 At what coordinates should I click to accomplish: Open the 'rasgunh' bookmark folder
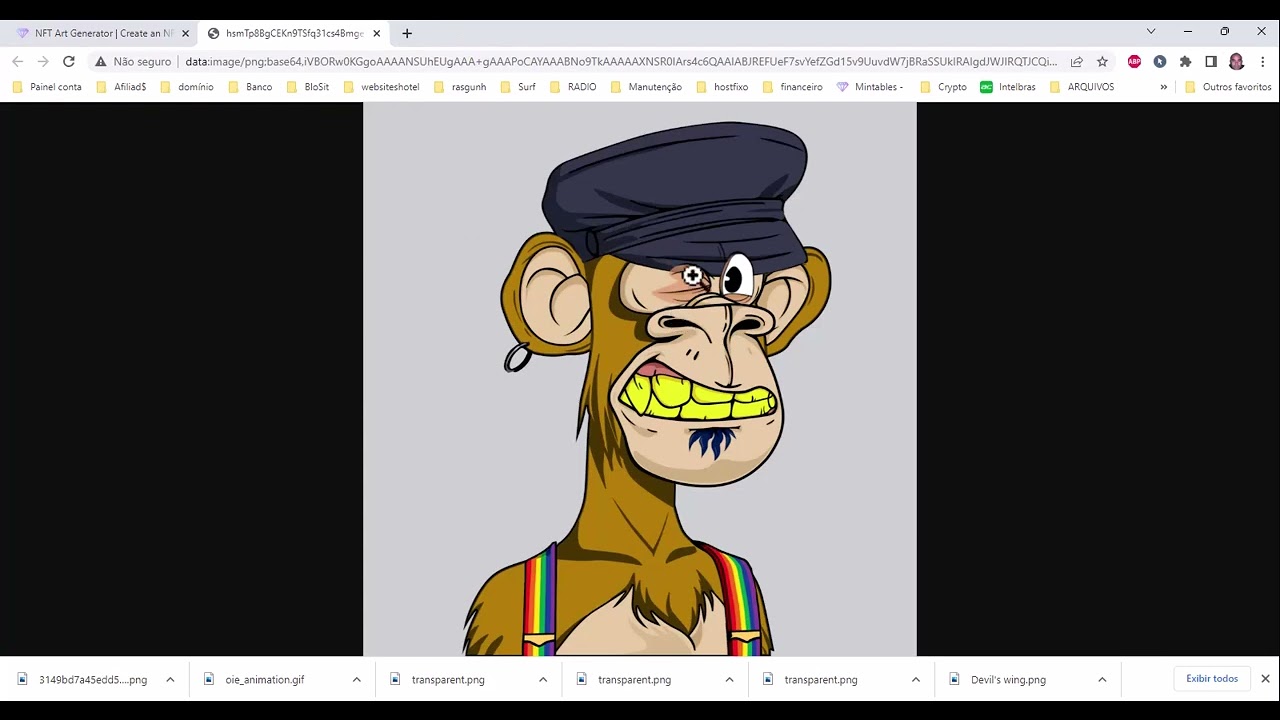(x=460, y=87)
